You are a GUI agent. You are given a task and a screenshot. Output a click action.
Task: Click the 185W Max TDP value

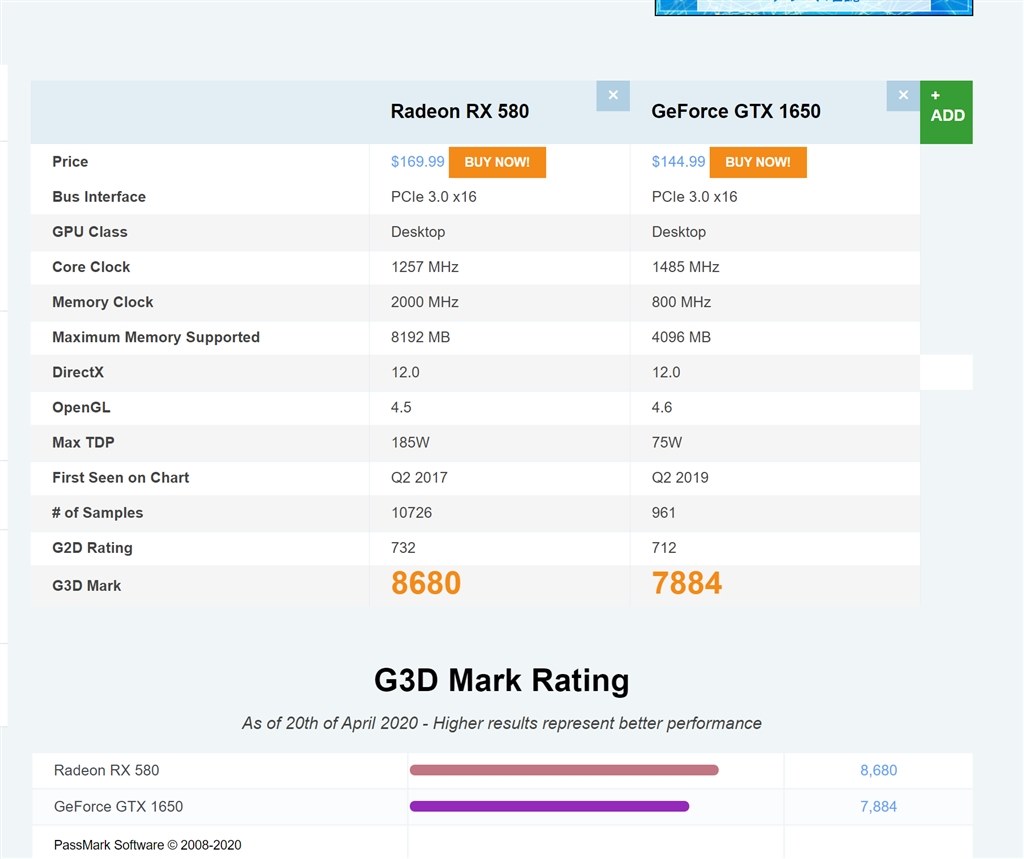tap(410, 443)
